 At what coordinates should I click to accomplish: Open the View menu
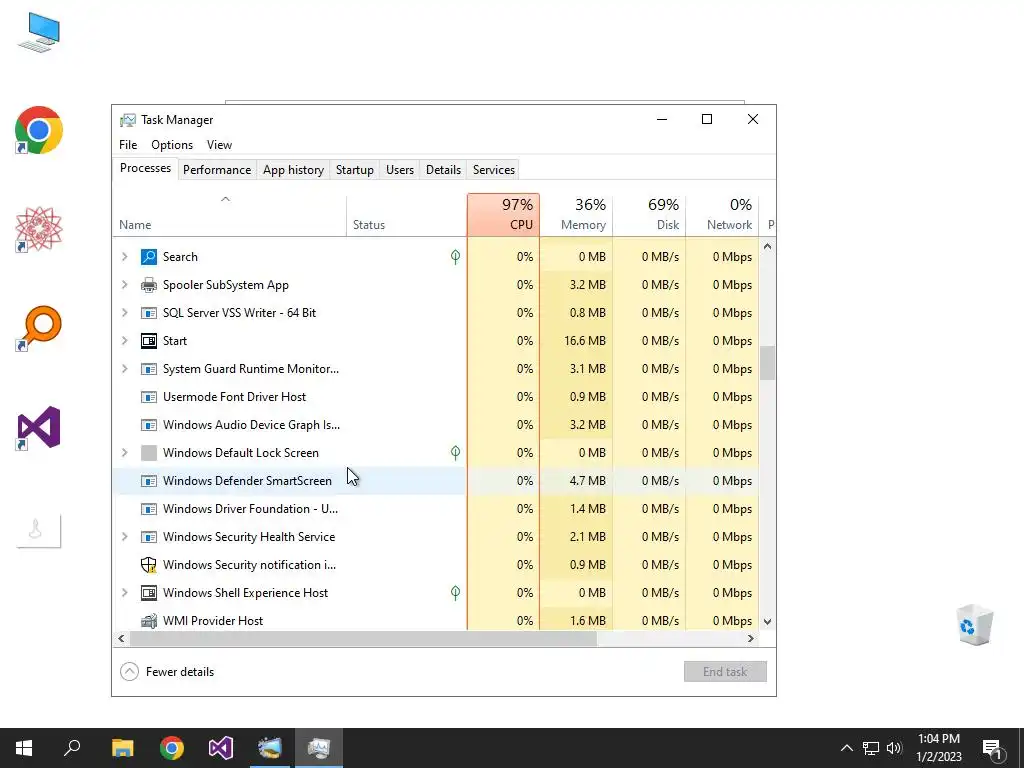coord(219,145)
